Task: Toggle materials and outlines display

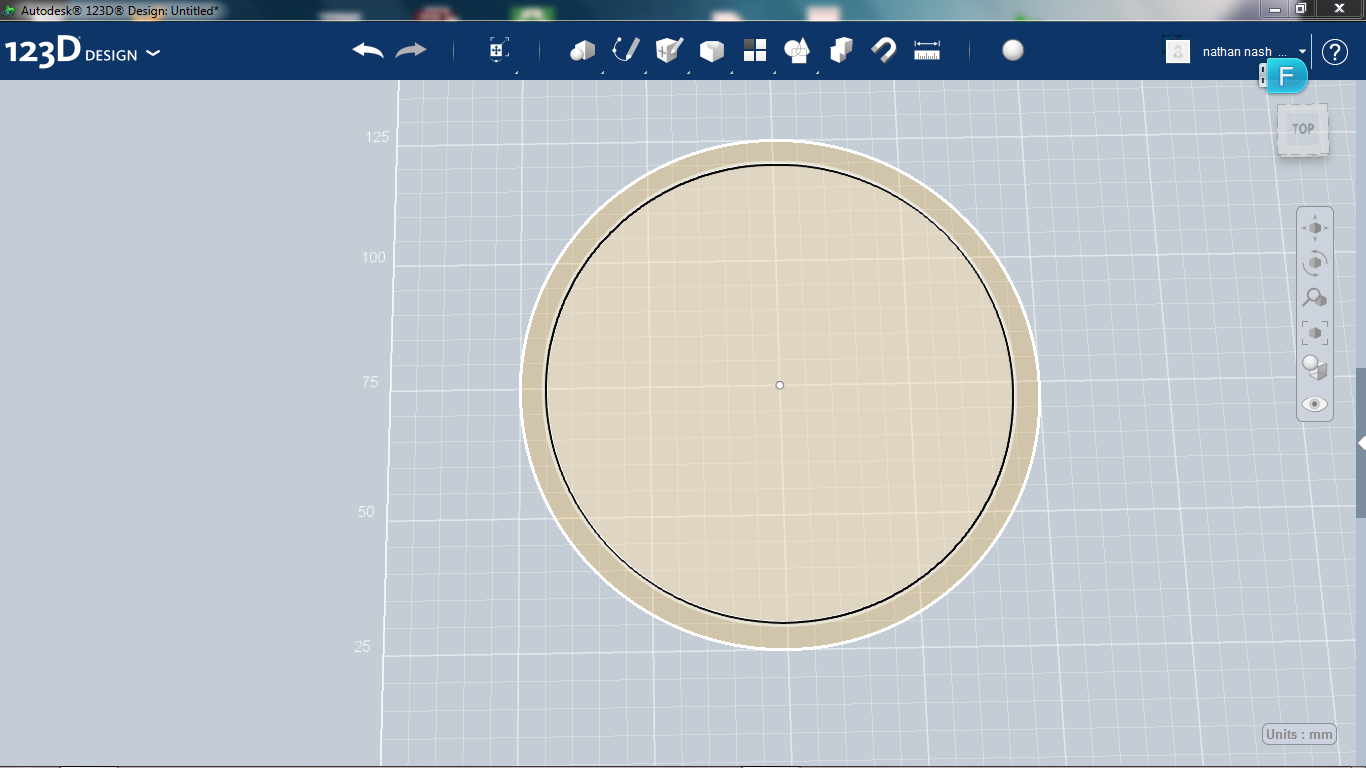Action: (1314, 368)
